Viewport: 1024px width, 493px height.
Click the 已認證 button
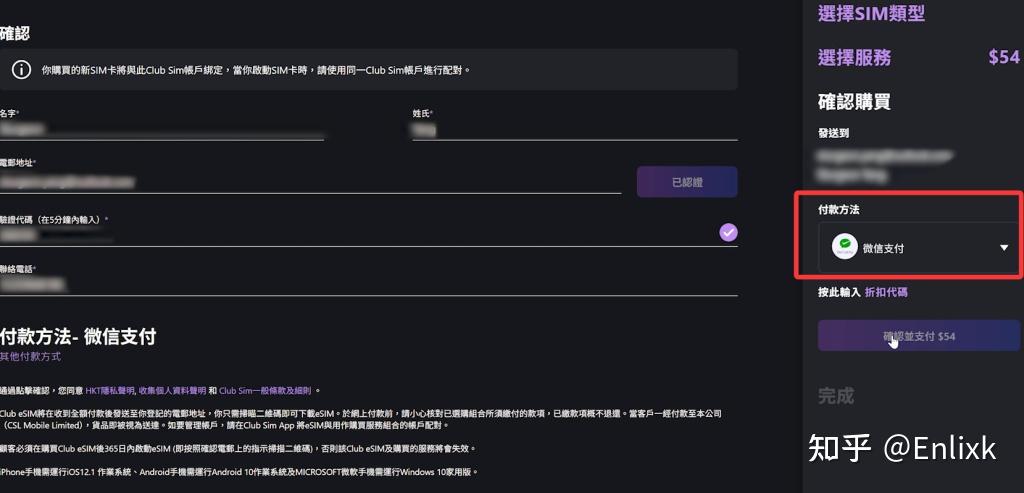click(687, 182)
